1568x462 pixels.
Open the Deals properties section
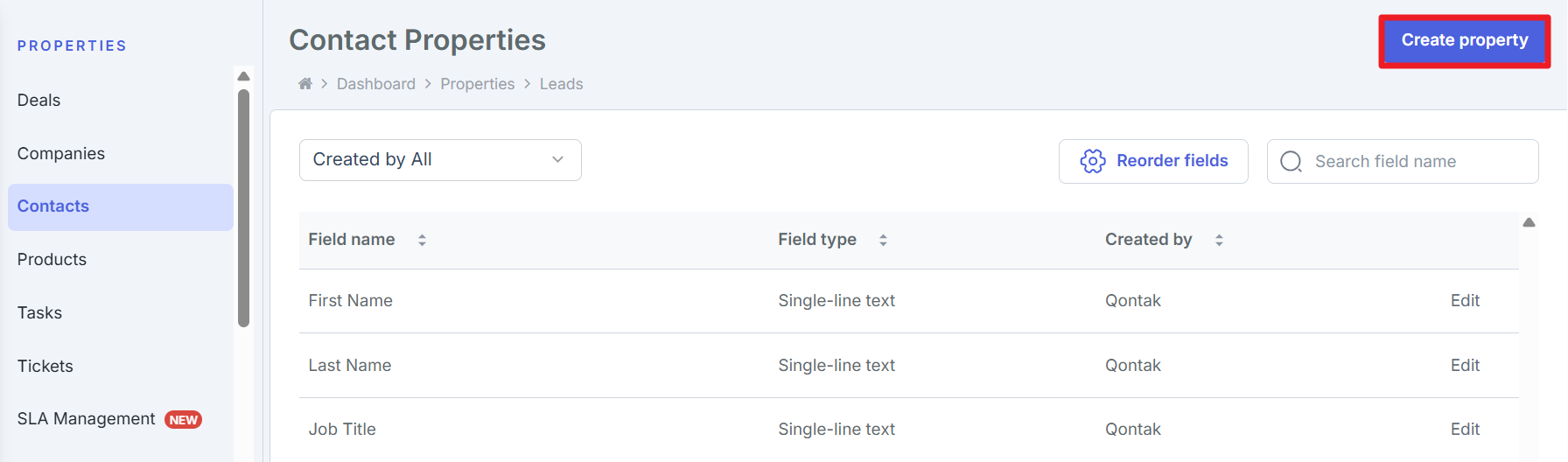39,101
